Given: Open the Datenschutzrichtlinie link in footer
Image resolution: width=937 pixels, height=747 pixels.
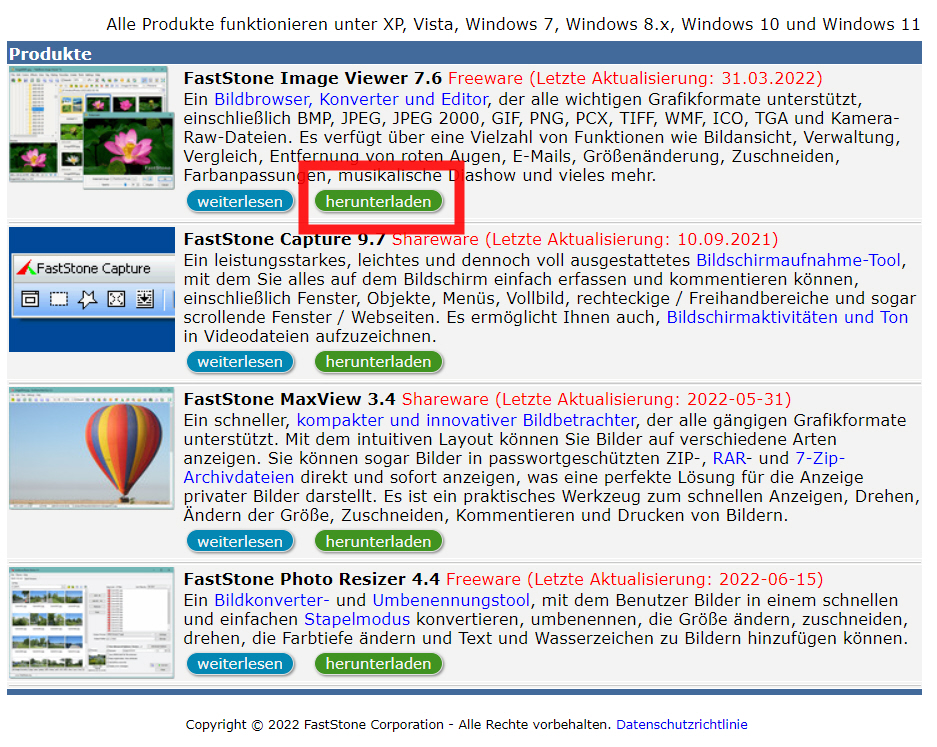Looking at the screenshot, I should click(681, 725).
